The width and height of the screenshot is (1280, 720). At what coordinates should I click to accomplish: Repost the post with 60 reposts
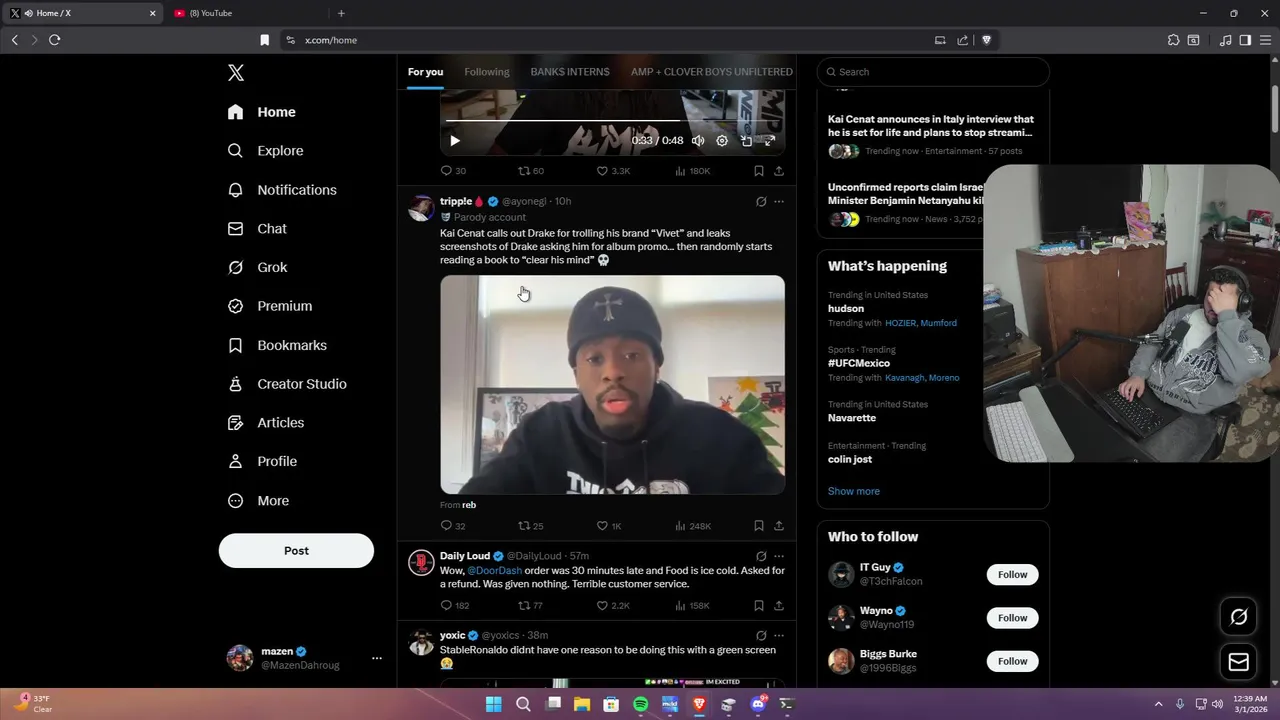(x=530, y=171)
